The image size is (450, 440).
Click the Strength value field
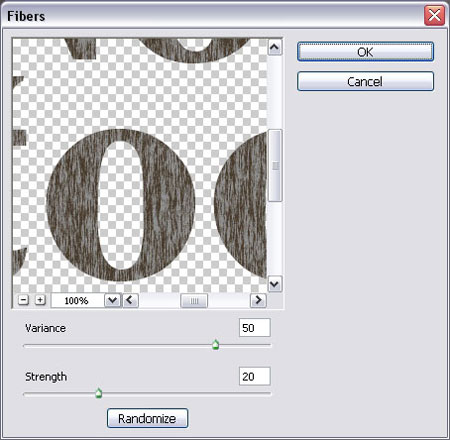255,376
